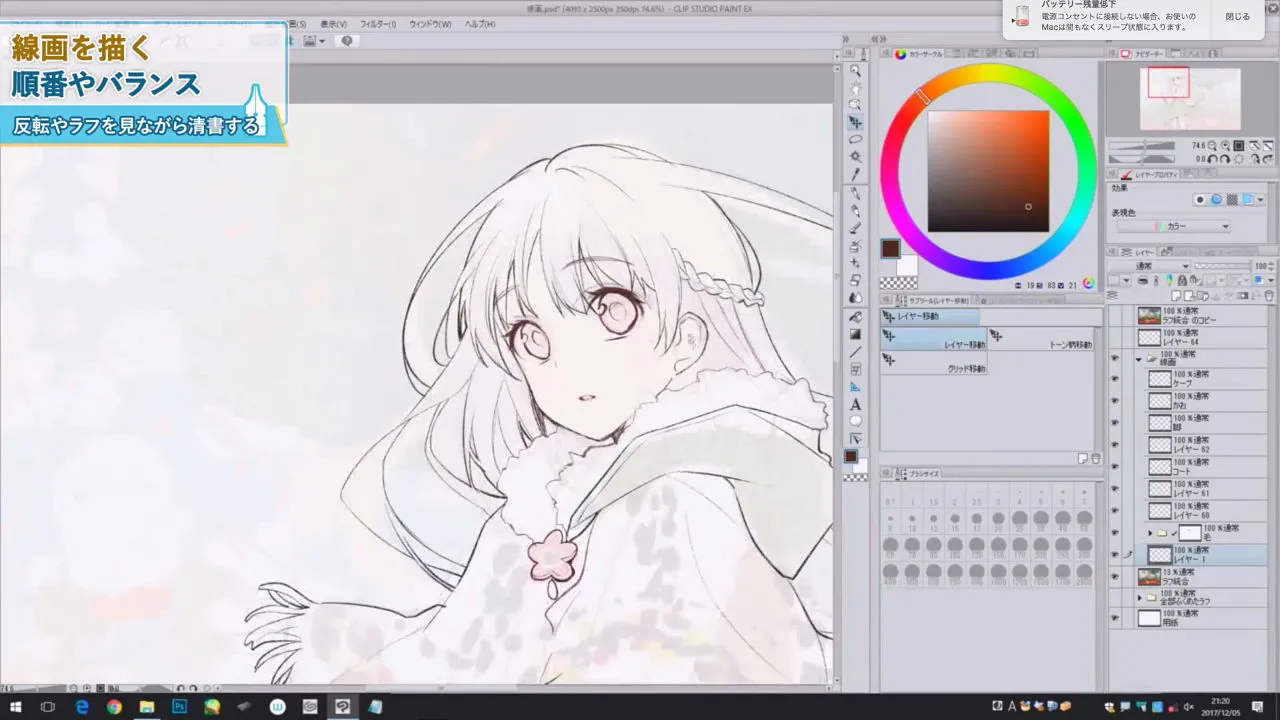Select the Operation object tool

coord(855,104)
